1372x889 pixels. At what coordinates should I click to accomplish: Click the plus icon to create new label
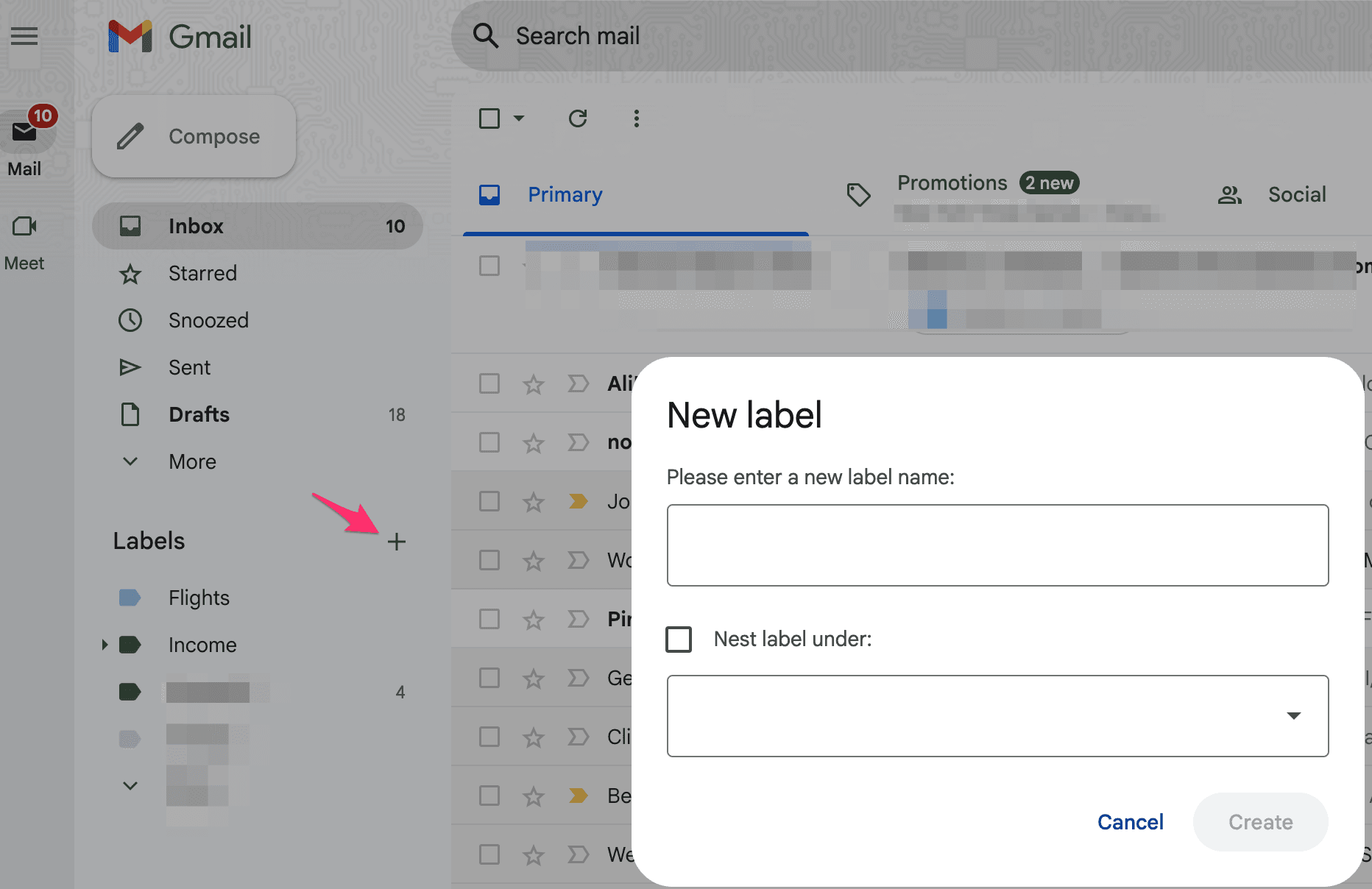coord(397,541)
